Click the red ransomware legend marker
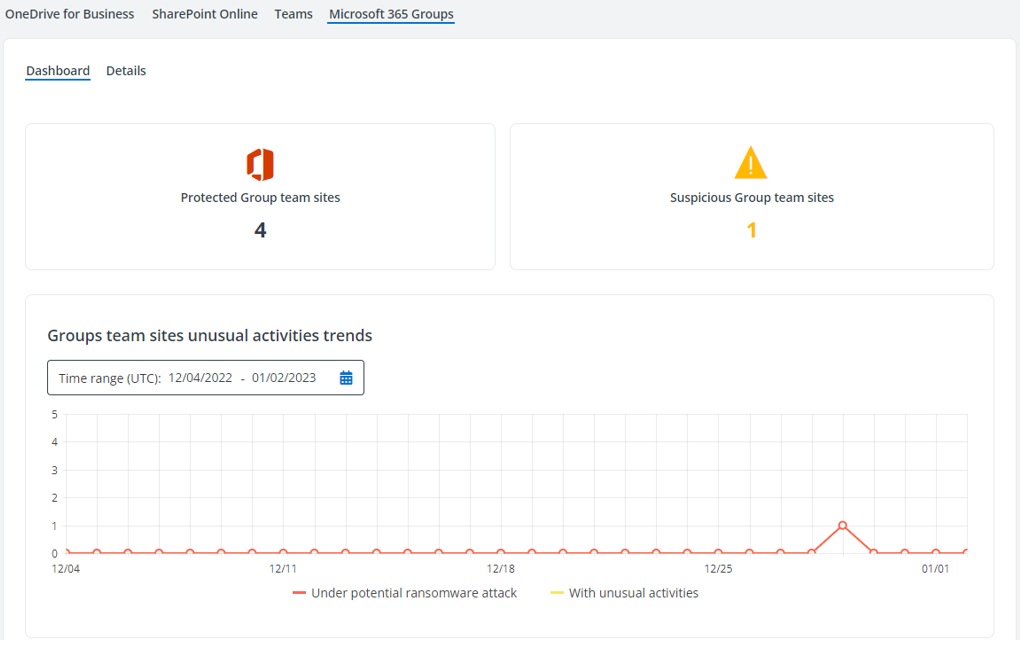Screen dimensions: 1020x646 299,593
